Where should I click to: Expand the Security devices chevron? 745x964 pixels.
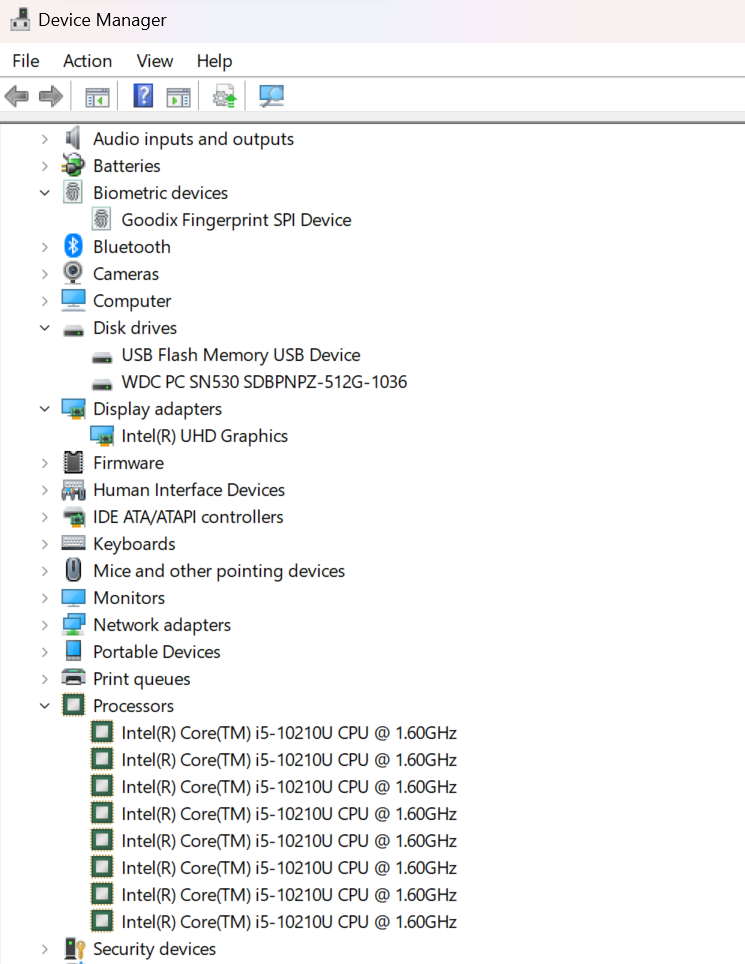tap(44, 949)
